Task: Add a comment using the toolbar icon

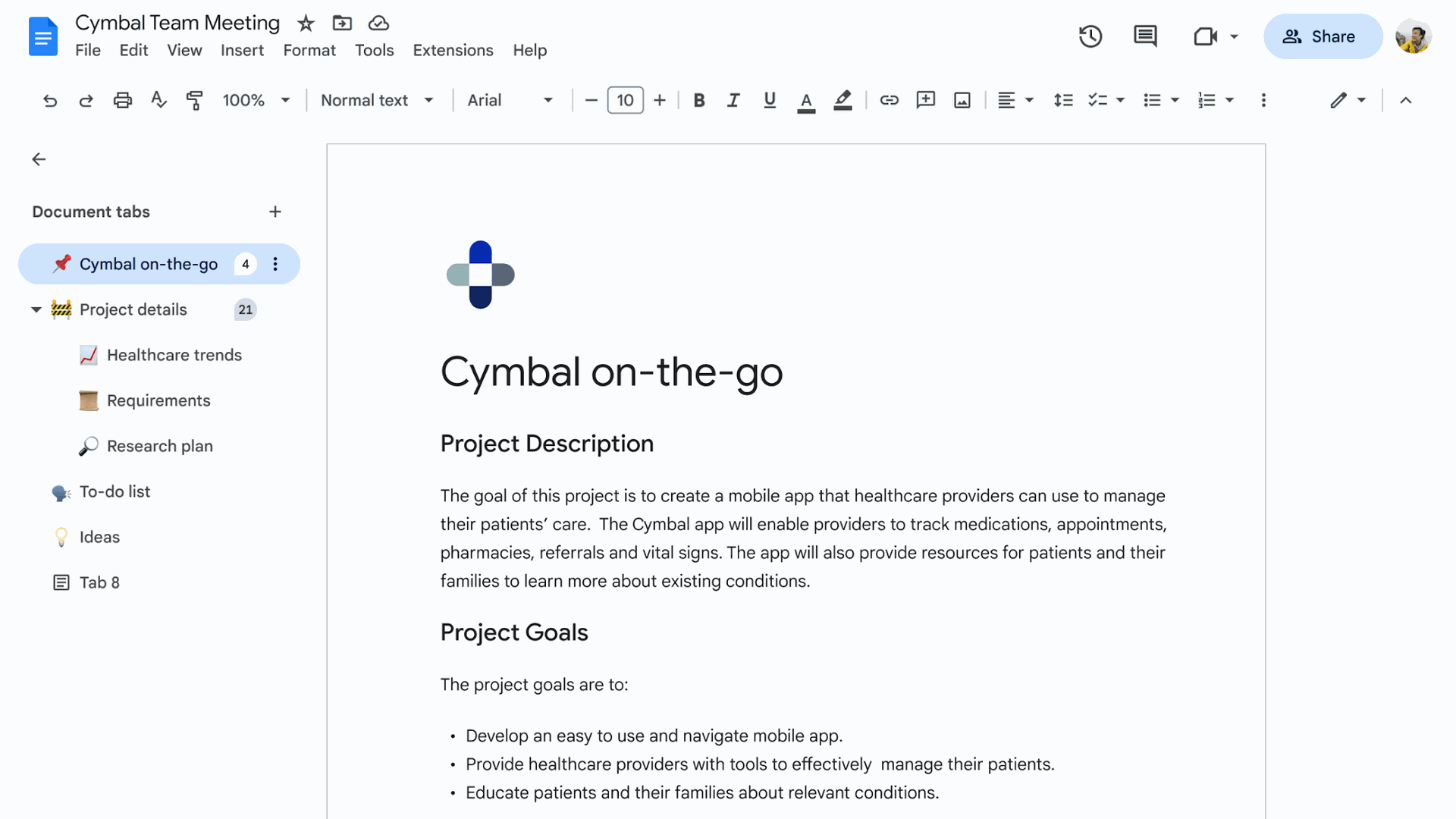Action: click(x=925, y=100)
